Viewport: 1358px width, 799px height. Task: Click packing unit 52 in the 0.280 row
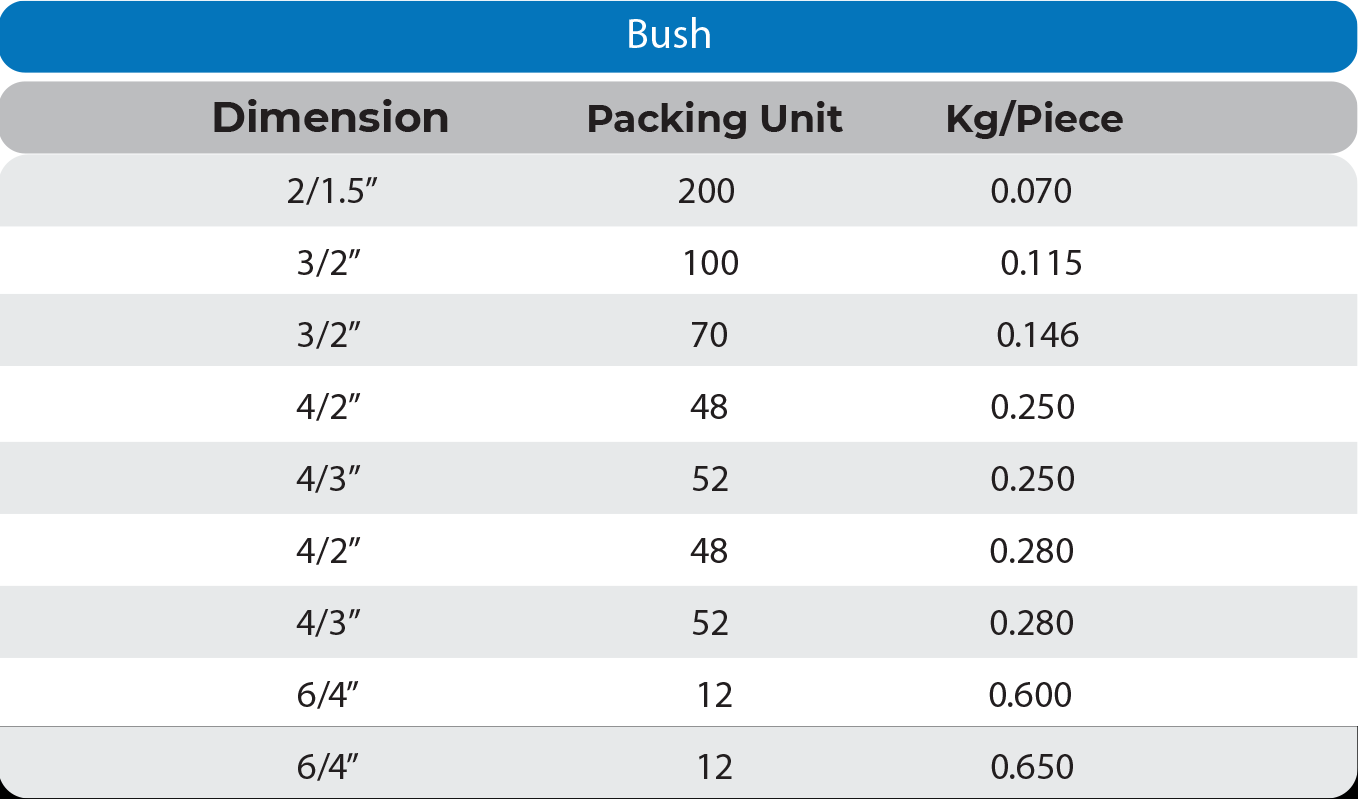710,623
